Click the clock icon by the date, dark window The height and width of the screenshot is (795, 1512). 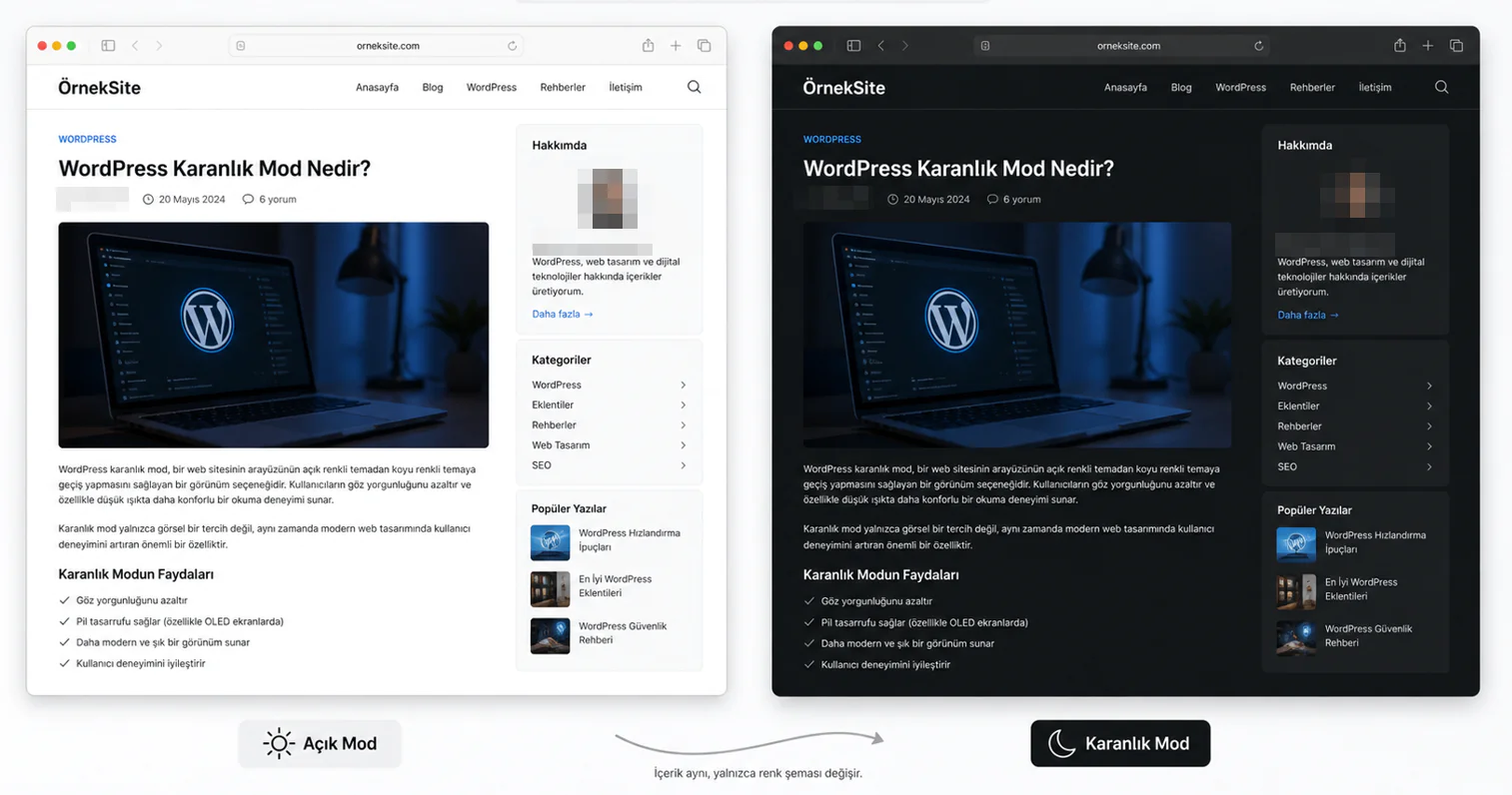[892, 199]
